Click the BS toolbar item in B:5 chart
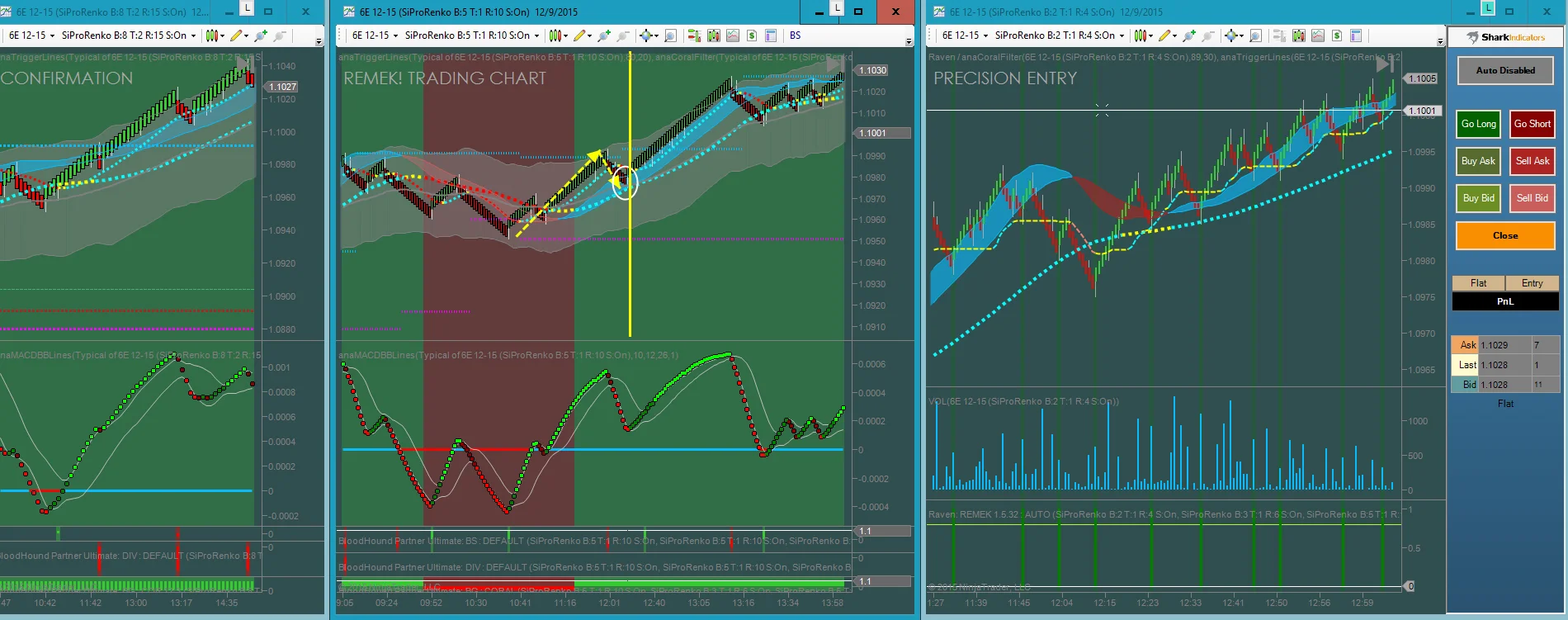This screenshot has height=620, width=1568. tap(796, 35)
